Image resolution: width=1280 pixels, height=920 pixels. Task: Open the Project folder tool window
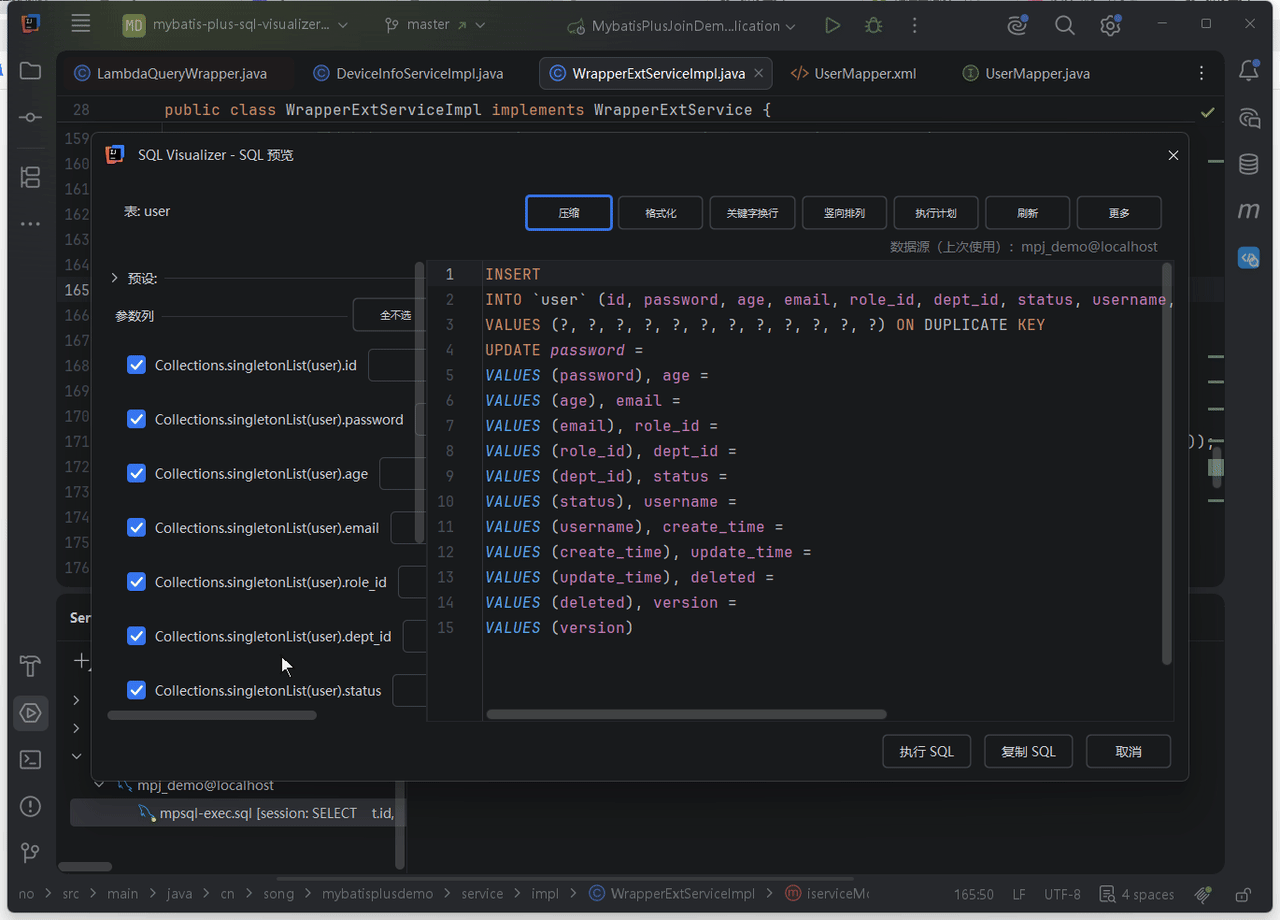pos(30,71)
